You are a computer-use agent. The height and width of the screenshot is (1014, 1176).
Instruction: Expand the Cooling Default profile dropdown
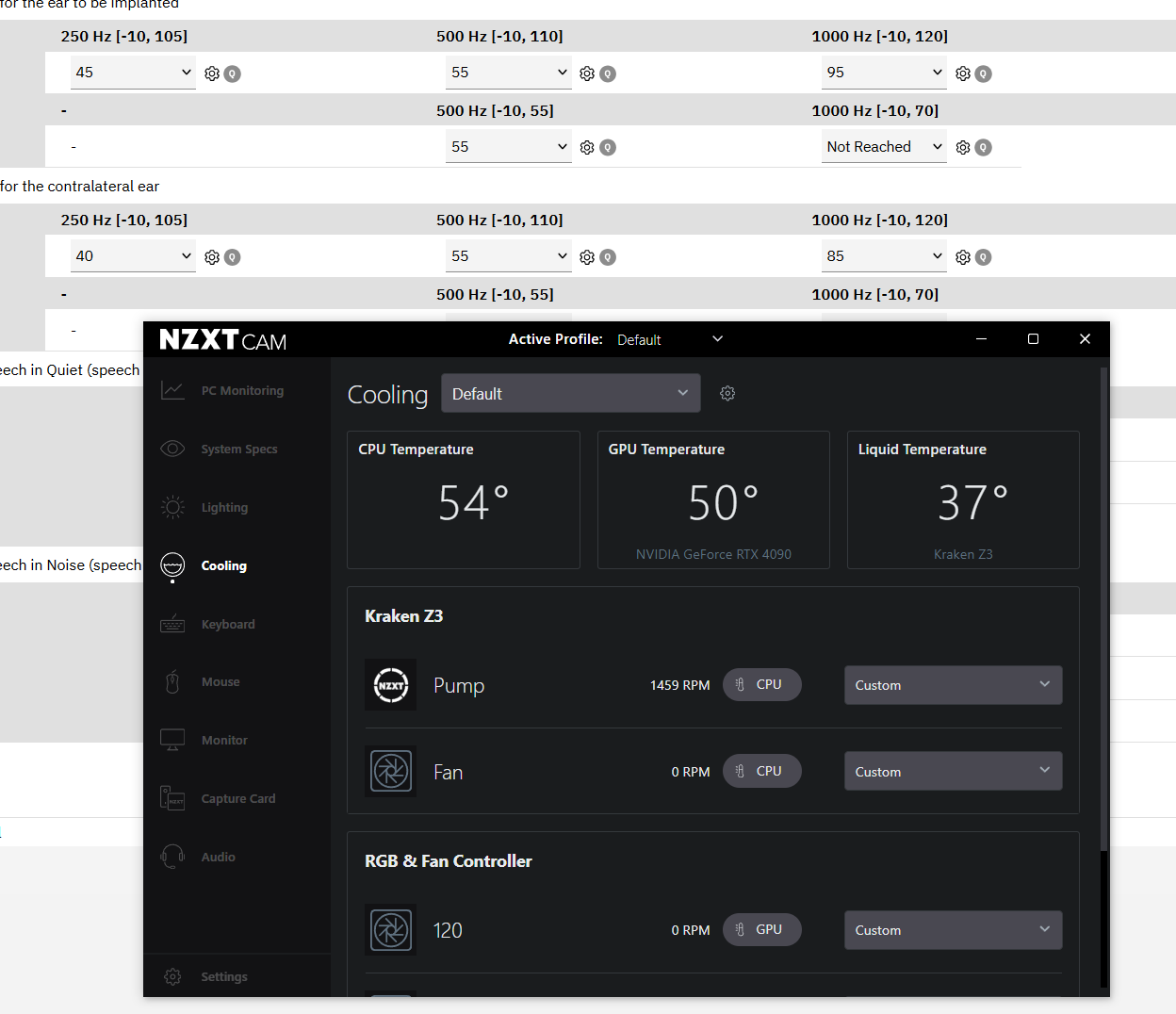pyautogui.click(x=570, y=394)
